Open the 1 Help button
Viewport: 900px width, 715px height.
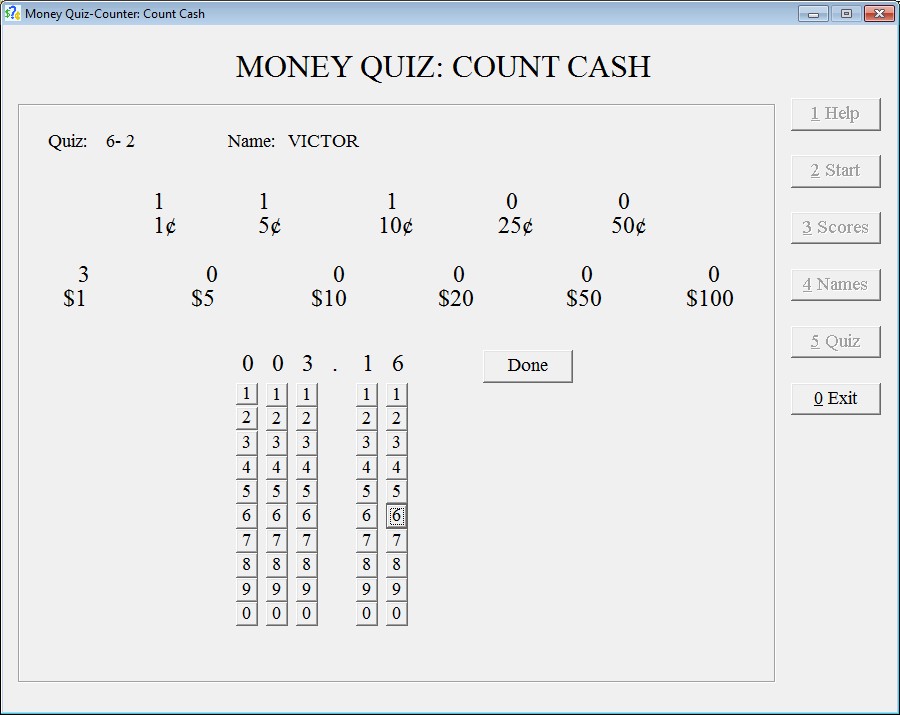pos(835,114)
